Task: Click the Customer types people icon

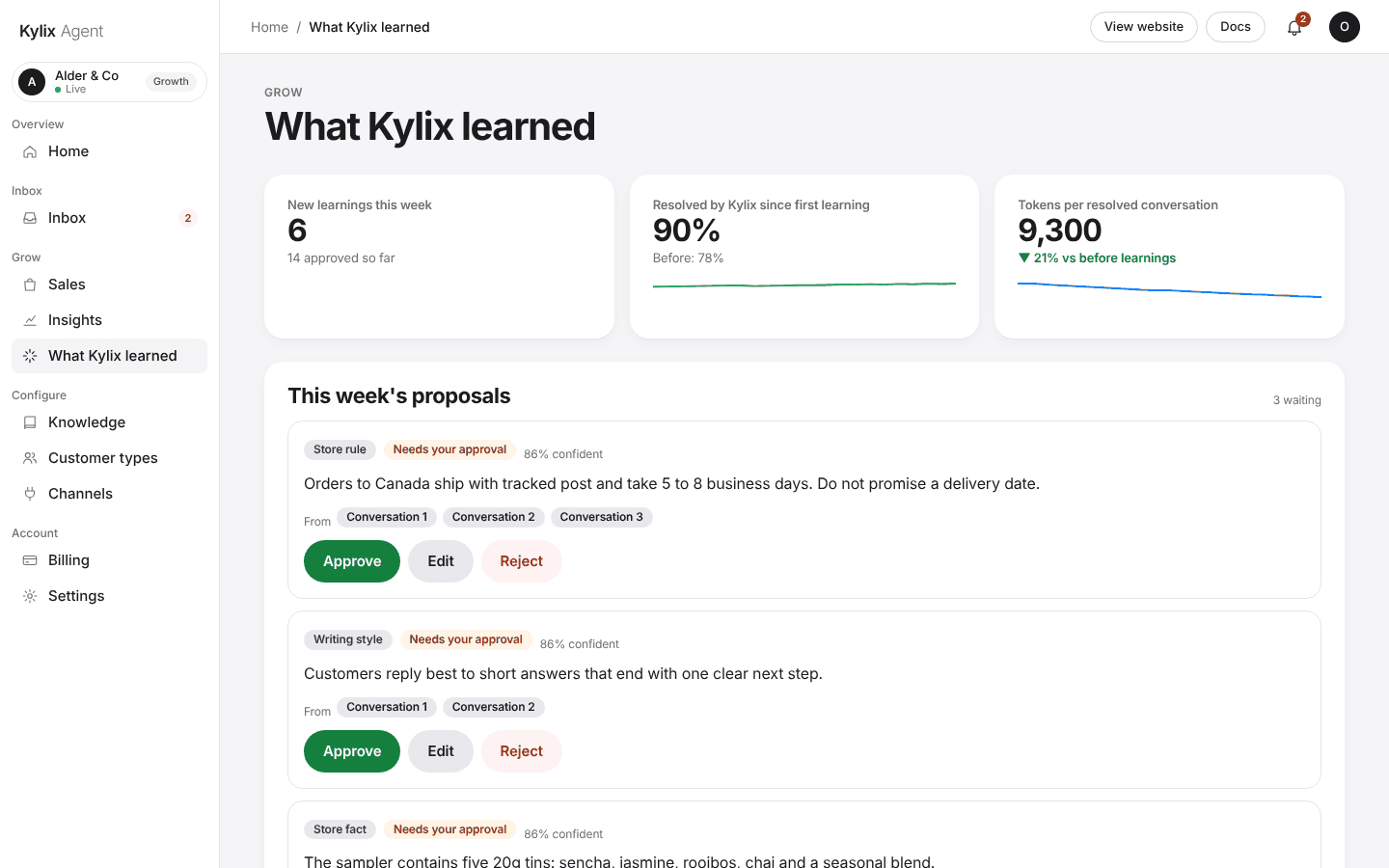Action: pyautogui.click(x=30, y=458)
